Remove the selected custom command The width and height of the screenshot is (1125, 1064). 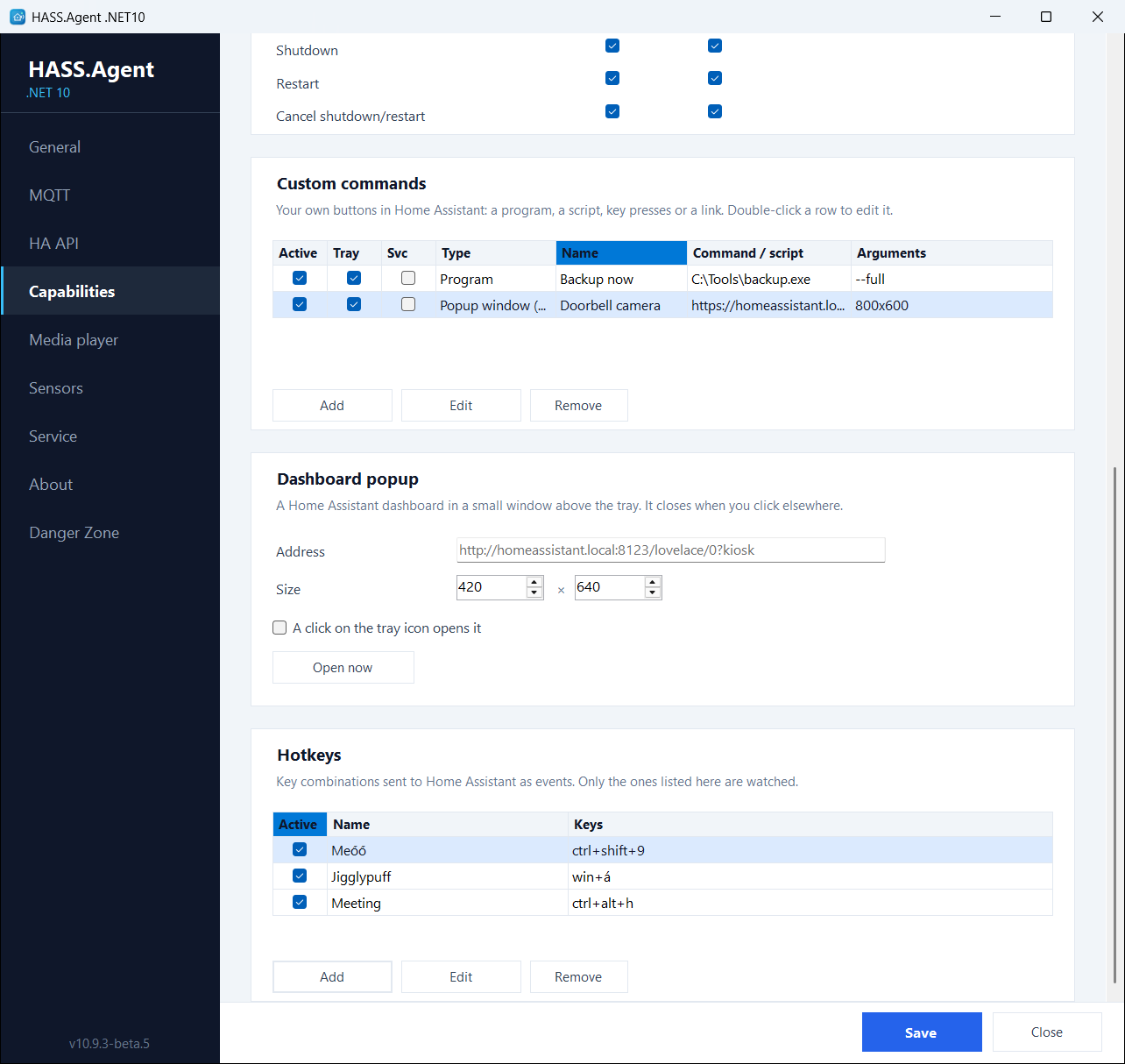(x=578, y=406)
